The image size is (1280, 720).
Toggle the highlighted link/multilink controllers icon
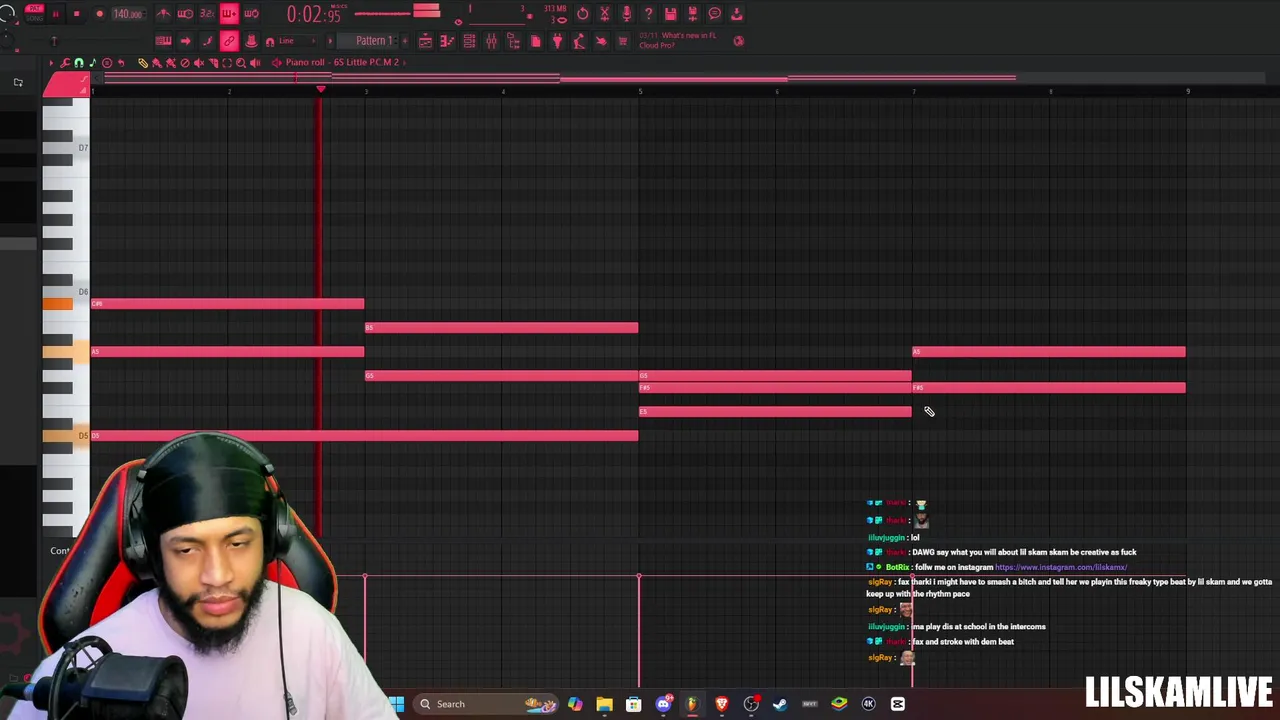point(229,41)
